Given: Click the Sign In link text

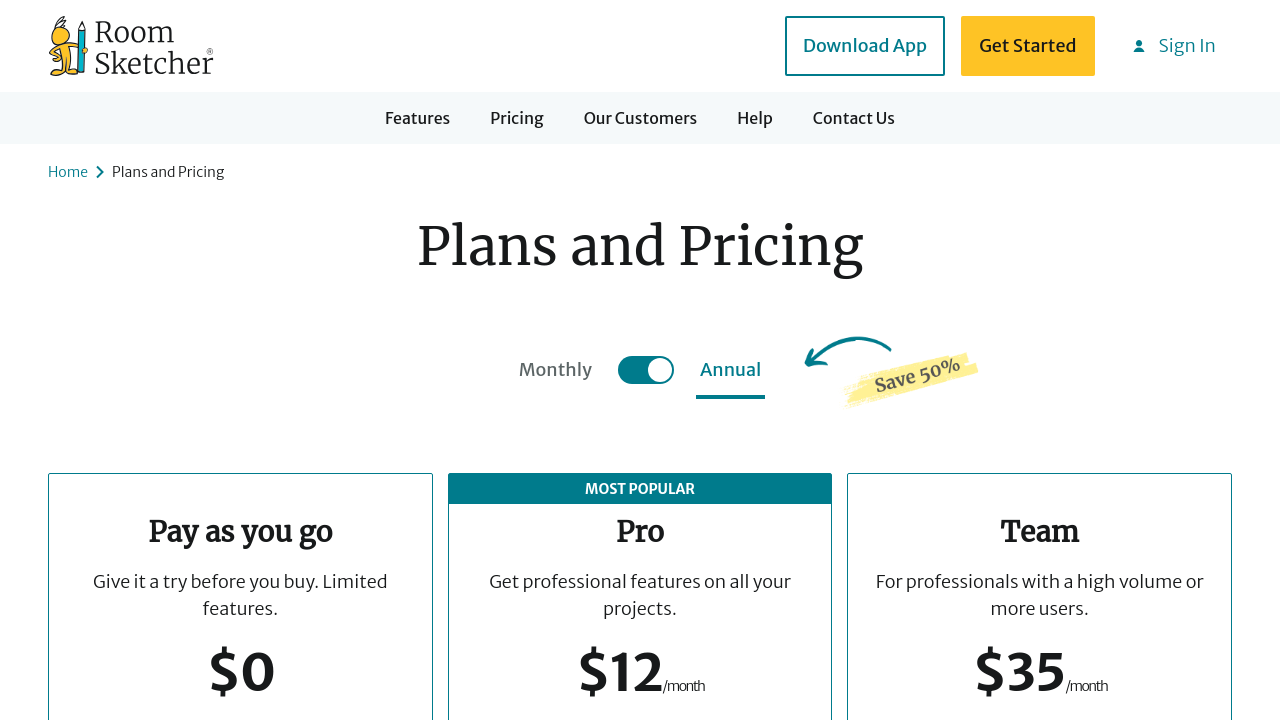Looking at the screenshot, I should point(1187,46).
